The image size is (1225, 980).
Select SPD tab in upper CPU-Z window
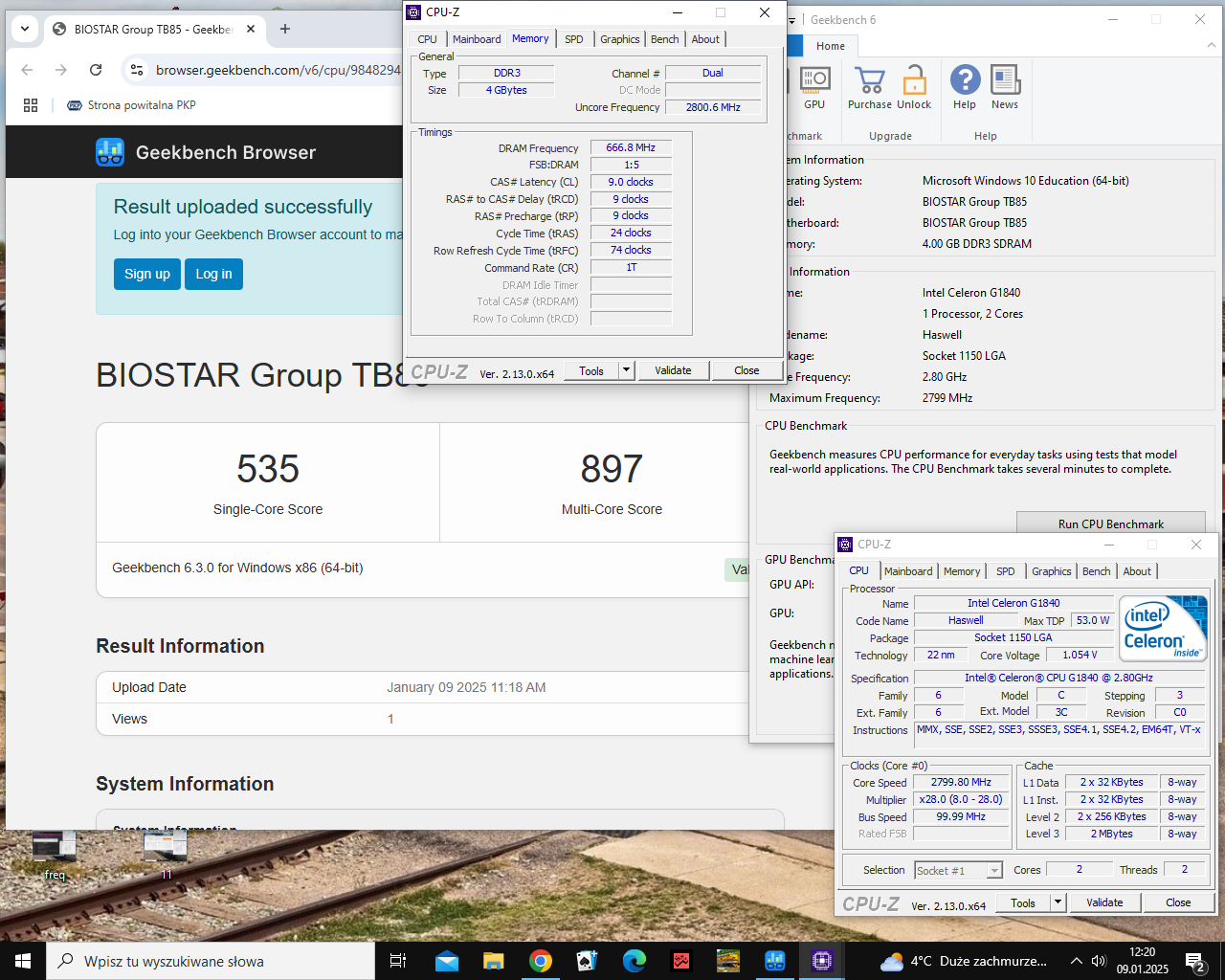pyautogui.click(x=574, y=39)
